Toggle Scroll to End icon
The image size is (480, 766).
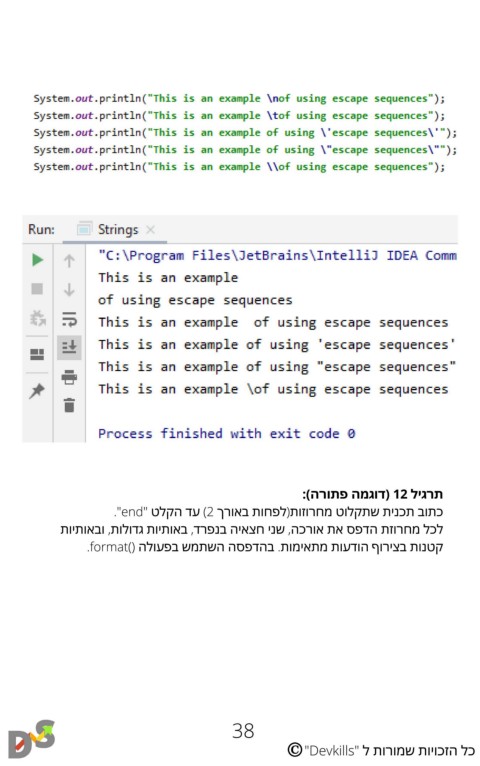[x=69, y=347]
